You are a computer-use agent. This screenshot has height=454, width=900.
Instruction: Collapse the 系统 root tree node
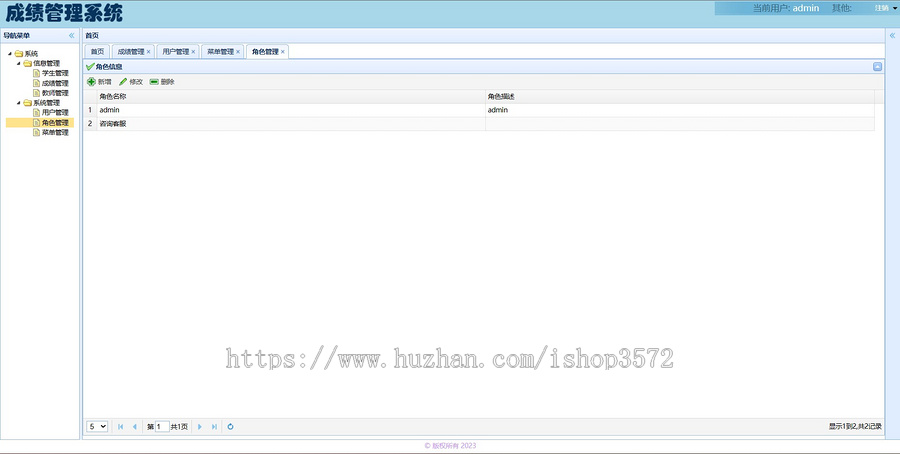click(10, 53)
